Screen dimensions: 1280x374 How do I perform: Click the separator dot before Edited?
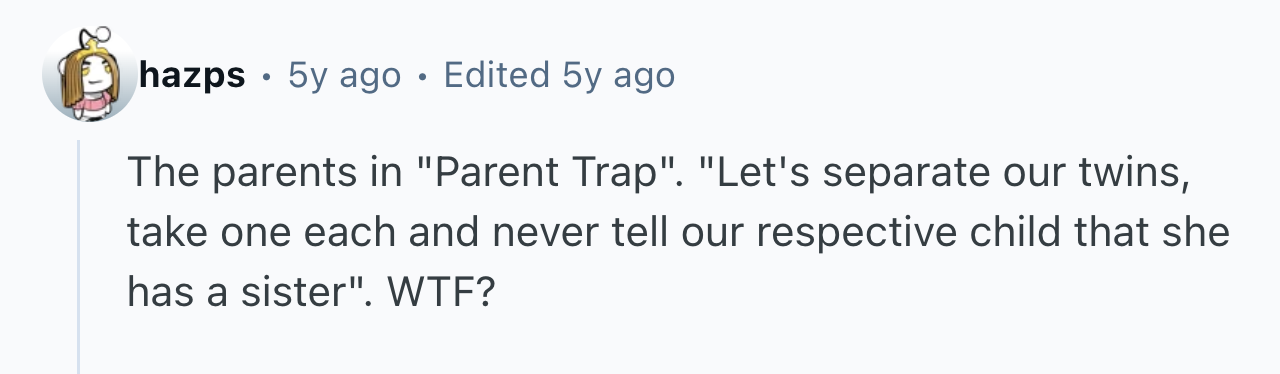422,76
